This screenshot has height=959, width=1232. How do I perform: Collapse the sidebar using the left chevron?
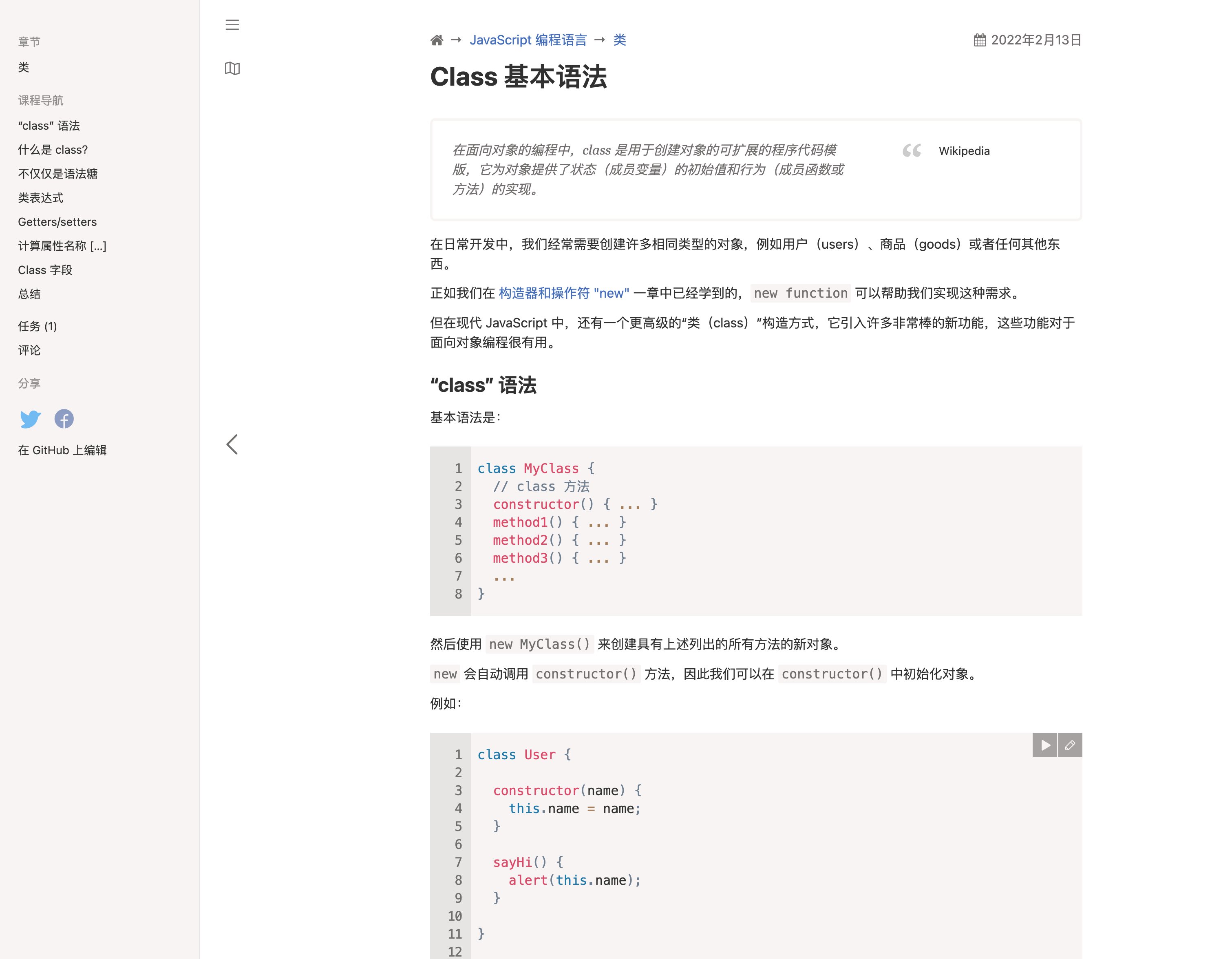(x=232, y=445)
